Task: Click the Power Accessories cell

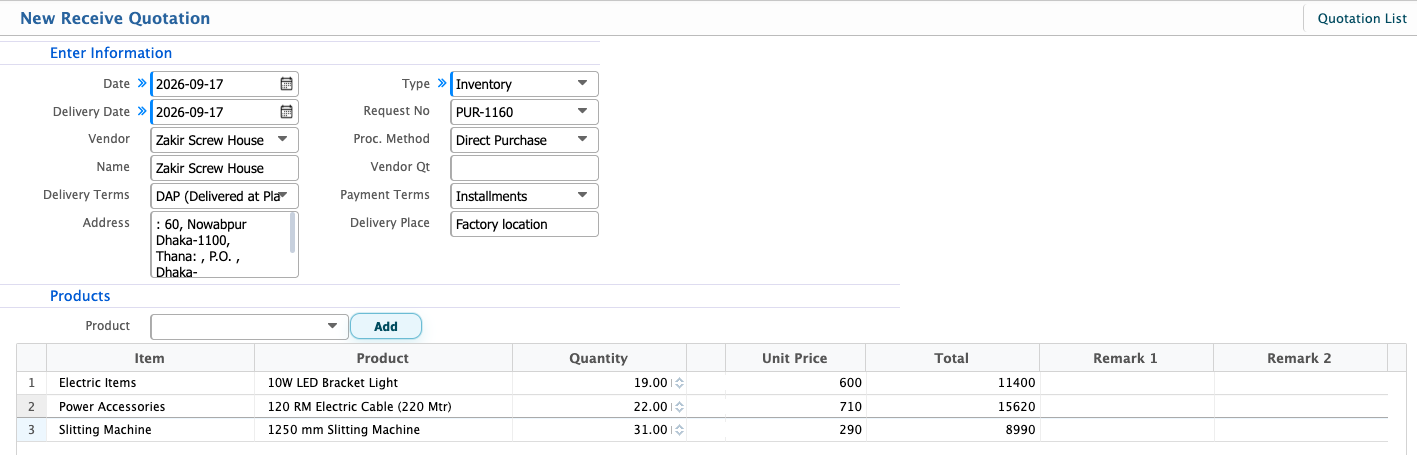Action: [x=150, y=407]
